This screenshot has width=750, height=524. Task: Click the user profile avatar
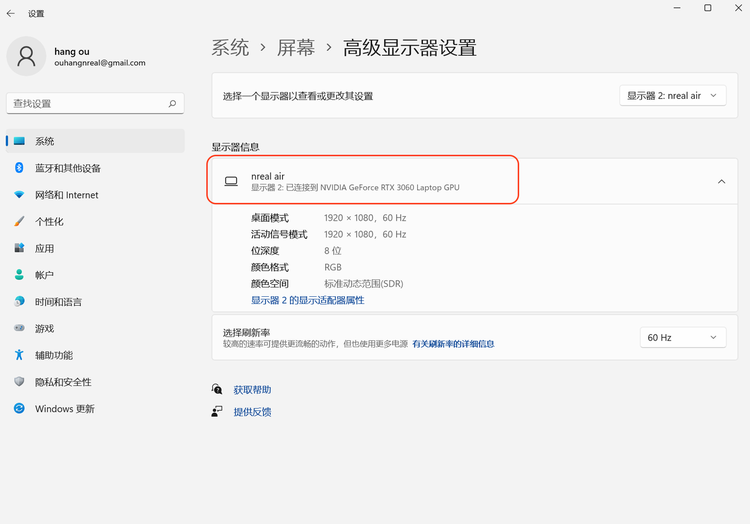click(x=26, y=56)
